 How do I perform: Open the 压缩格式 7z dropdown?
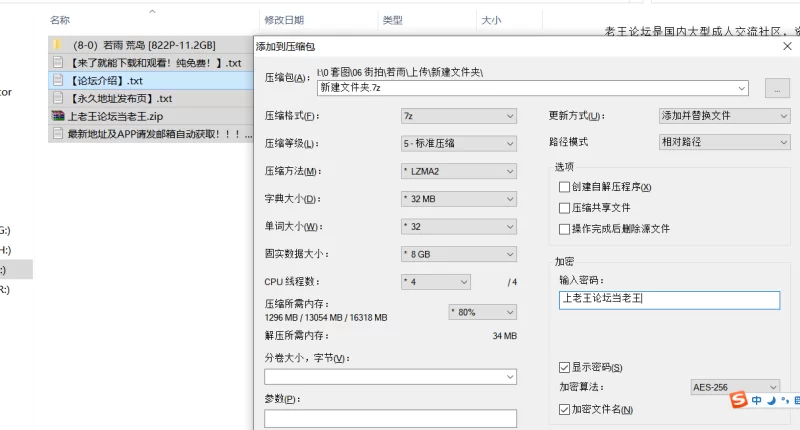458,116
